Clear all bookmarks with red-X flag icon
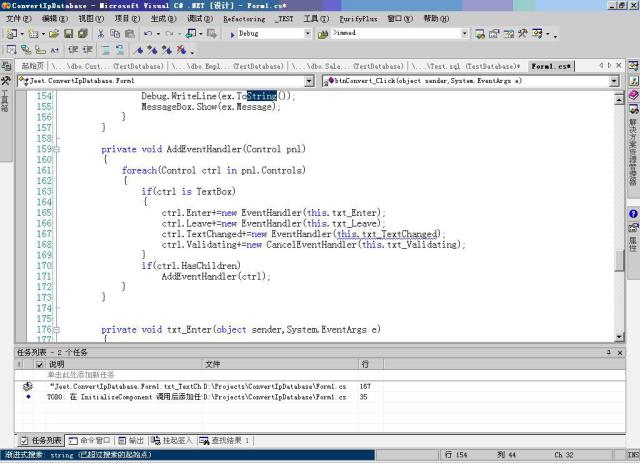Screen dimensions: 640x463 pyautogui.click(x=181, y=50)
